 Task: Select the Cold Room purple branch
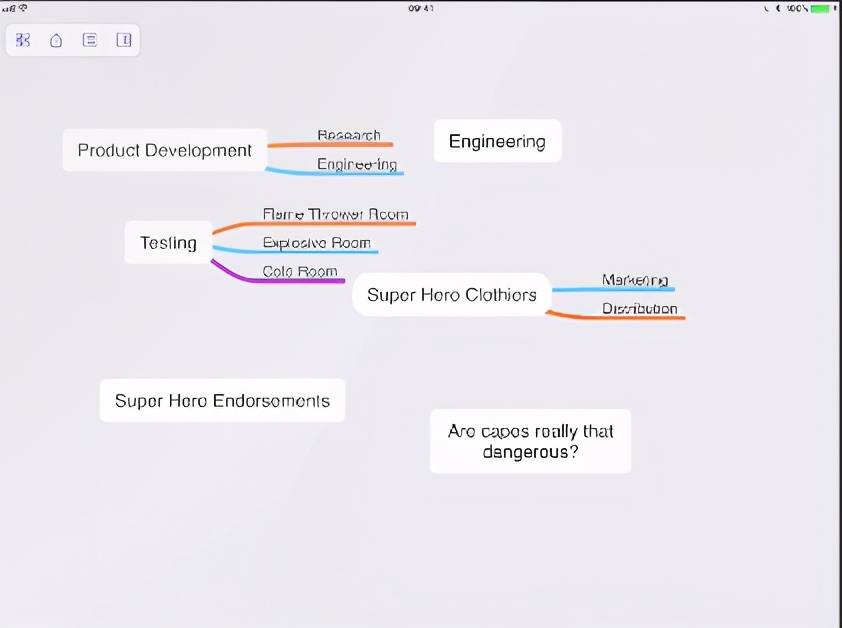[x=300, y=271]
